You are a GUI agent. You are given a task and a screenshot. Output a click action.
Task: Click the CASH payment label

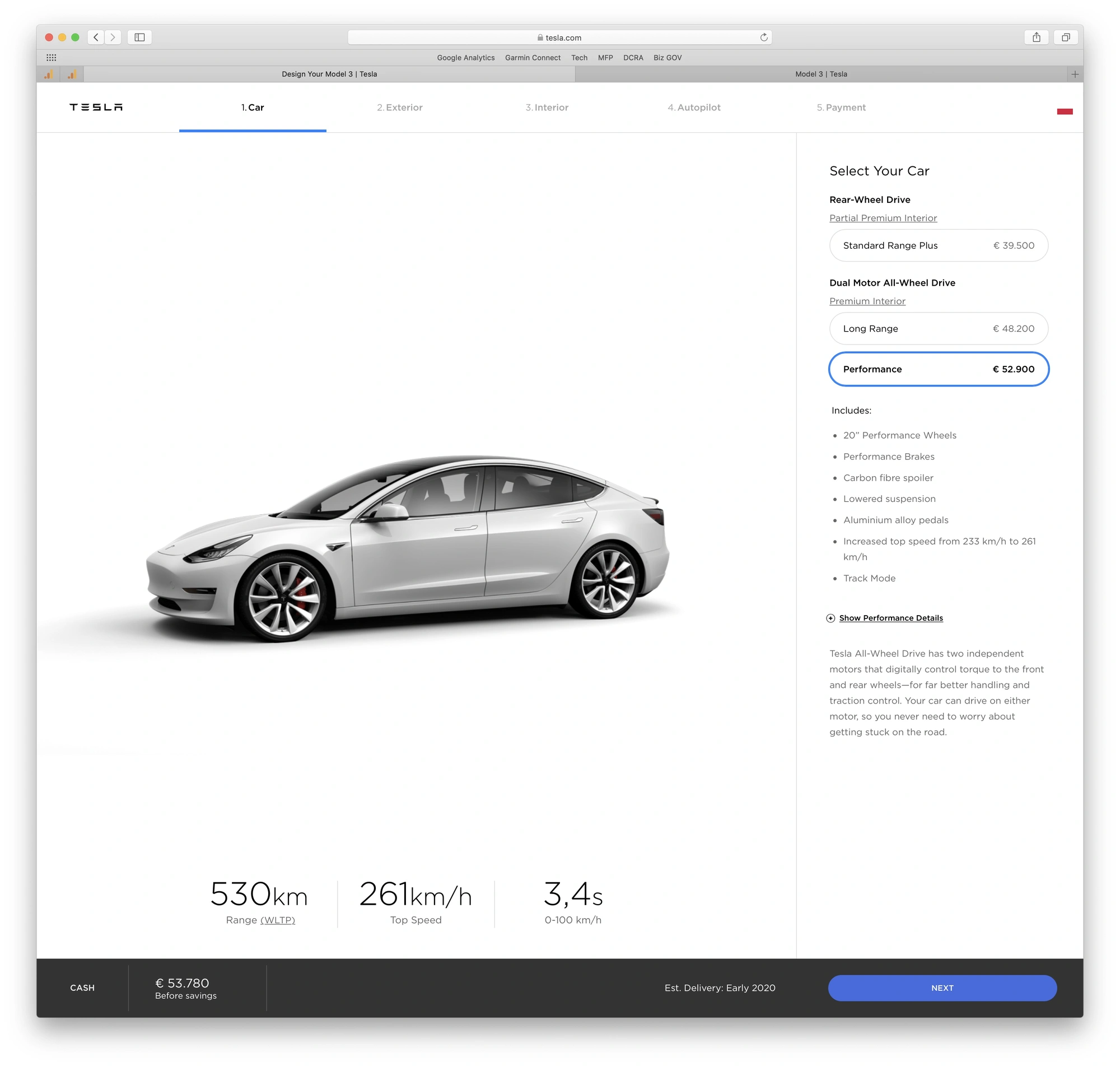click(82, 988)
